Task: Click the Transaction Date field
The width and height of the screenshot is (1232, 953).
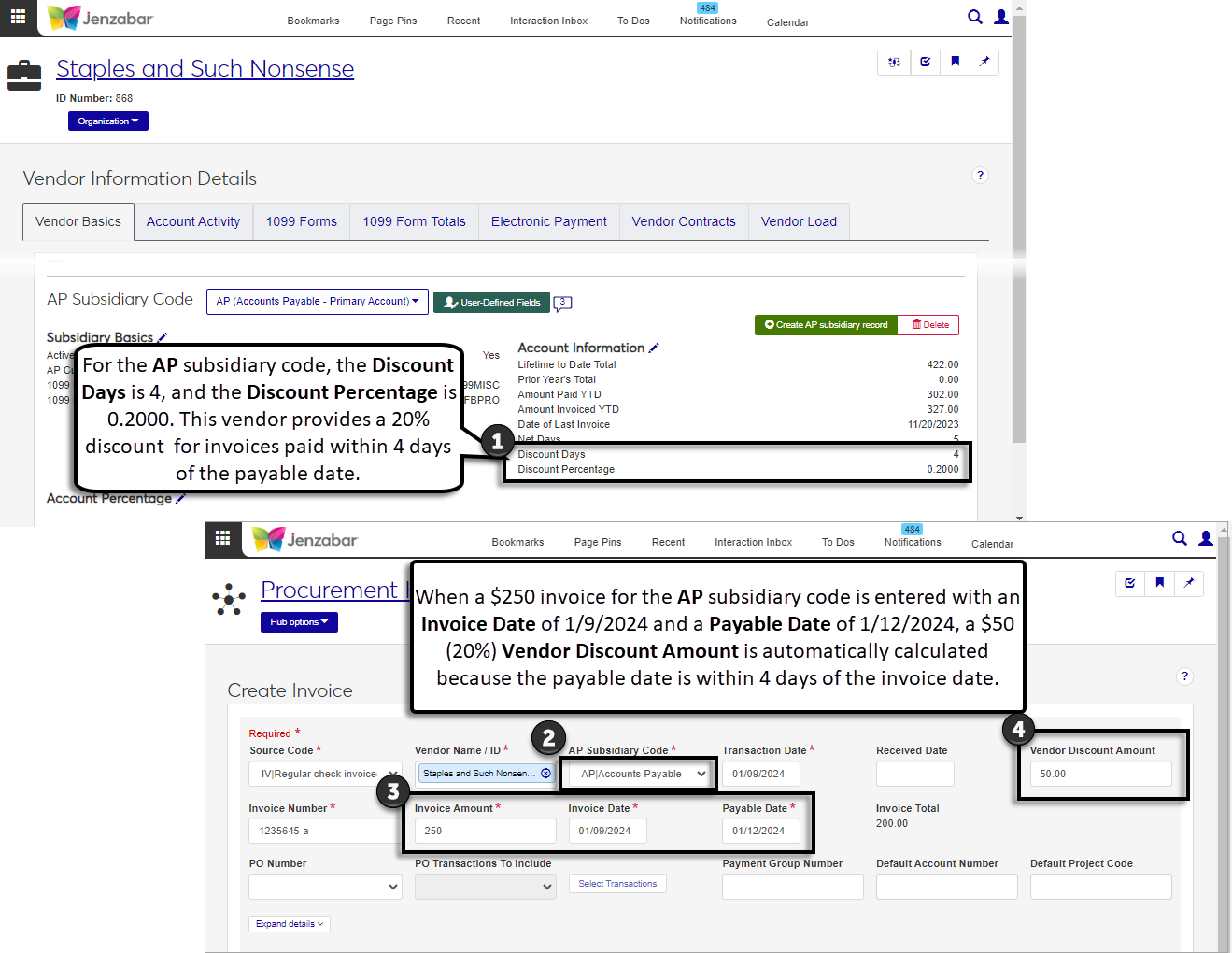Action: coord(760,774)
